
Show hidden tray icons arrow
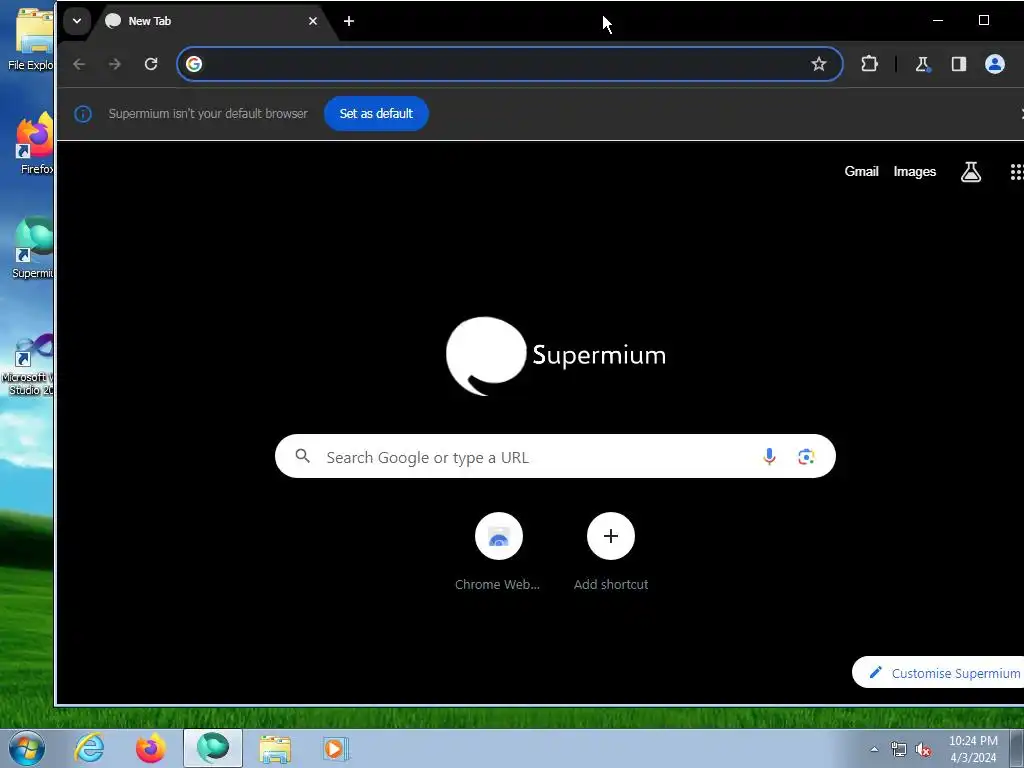pos(874,749)
